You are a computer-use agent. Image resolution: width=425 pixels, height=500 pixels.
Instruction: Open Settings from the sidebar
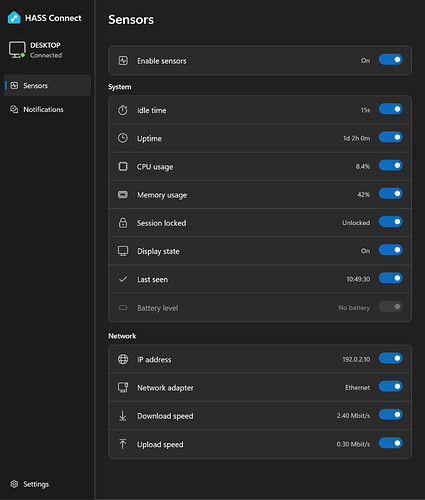click(47, 484)
